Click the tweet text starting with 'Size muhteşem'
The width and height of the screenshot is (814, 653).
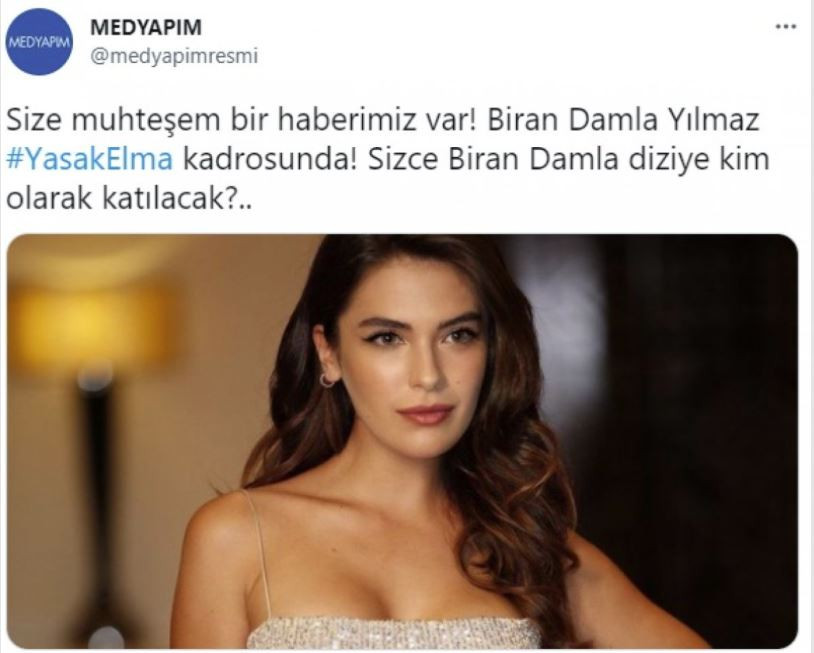[387, 159]
